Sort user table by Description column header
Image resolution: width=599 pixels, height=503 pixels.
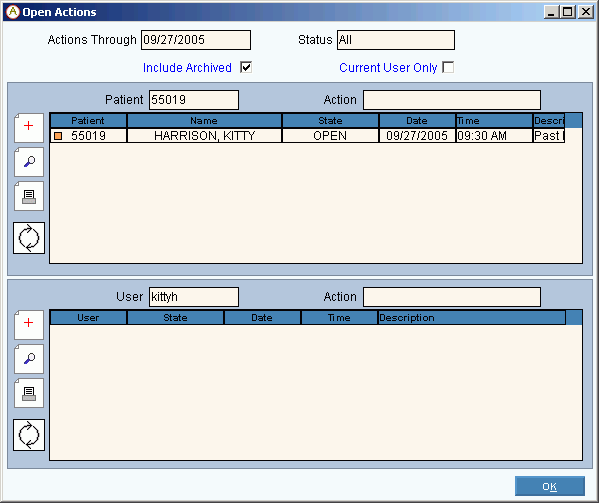[472, 318]
